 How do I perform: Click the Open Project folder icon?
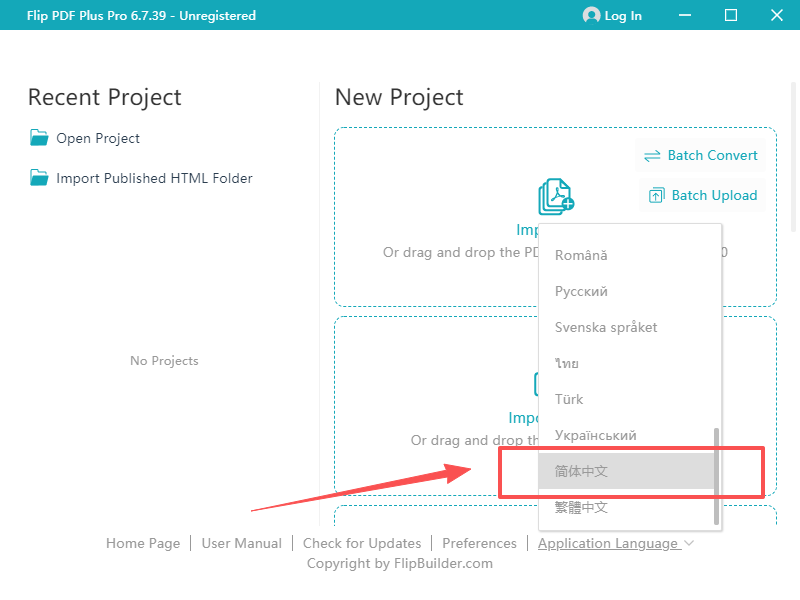pos(39,138)
